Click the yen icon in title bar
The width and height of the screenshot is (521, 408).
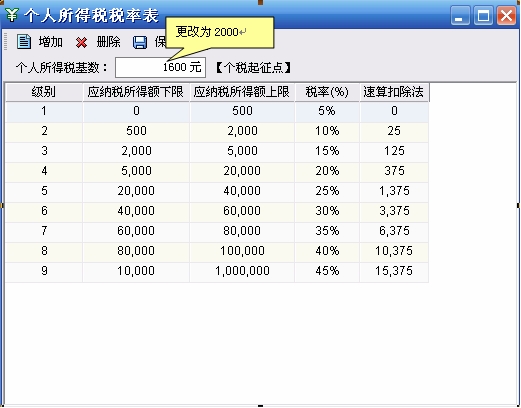click(12, 15)
